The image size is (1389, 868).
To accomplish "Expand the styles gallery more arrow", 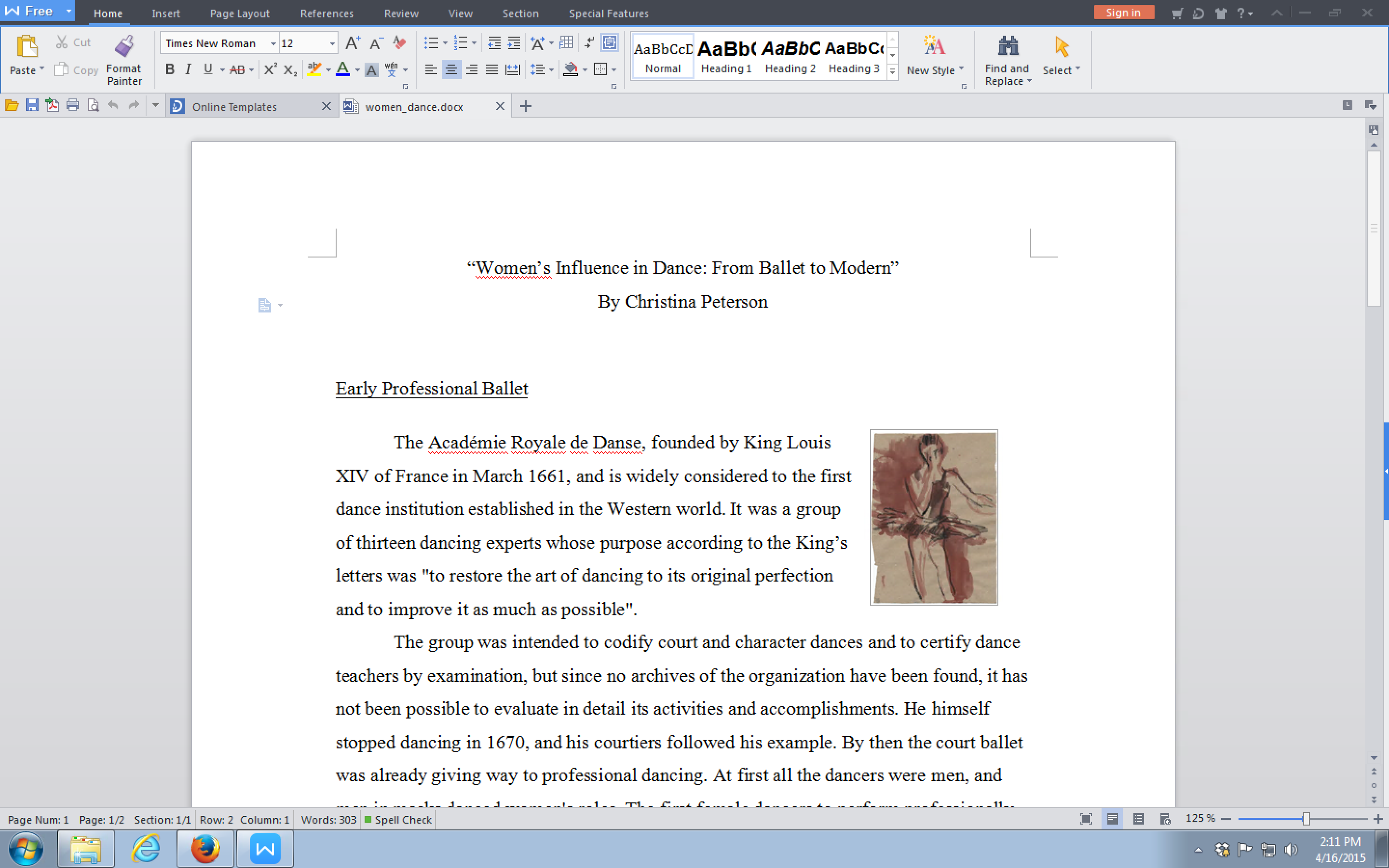I will click(893, 72).
